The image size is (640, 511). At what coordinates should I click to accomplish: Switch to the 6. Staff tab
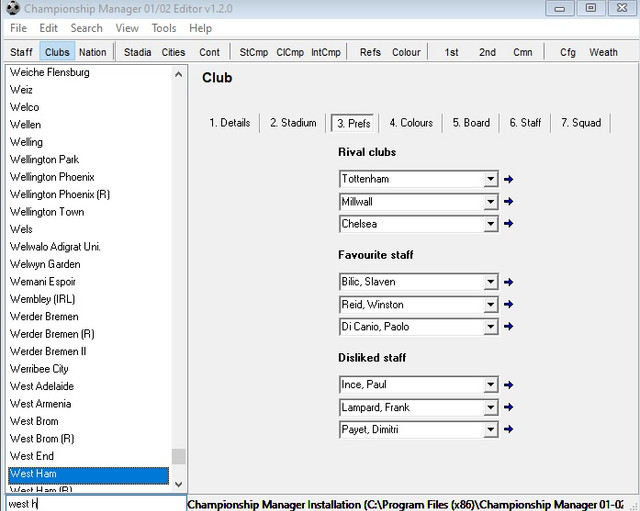pyautogui.click(x=525, y=123)
